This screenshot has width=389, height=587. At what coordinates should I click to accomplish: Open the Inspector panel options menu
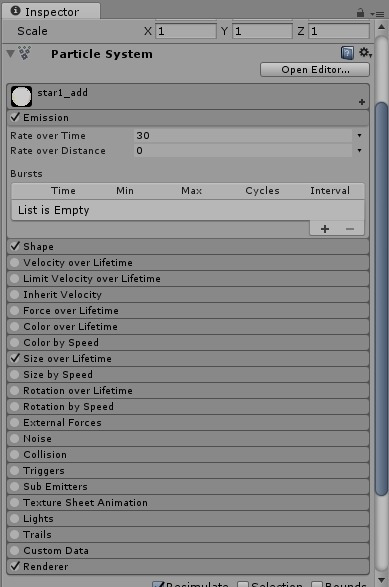377,14
